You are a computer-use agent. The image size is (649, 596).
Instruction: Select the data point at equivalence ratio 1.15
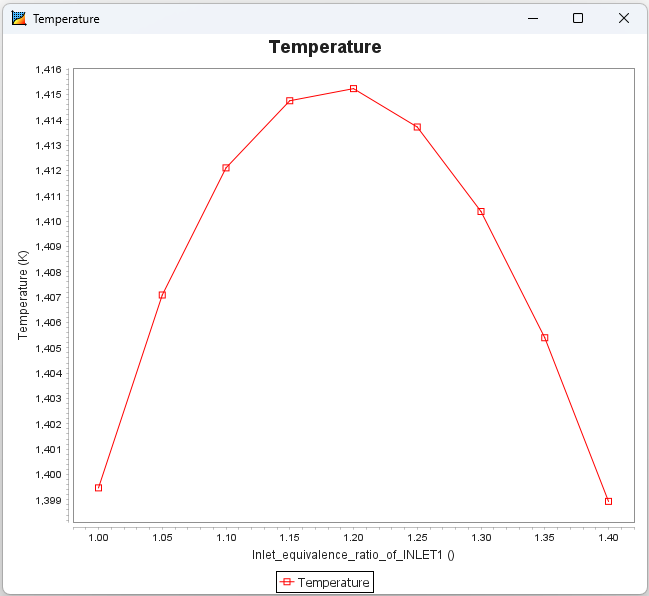click(x=290, y=101)
